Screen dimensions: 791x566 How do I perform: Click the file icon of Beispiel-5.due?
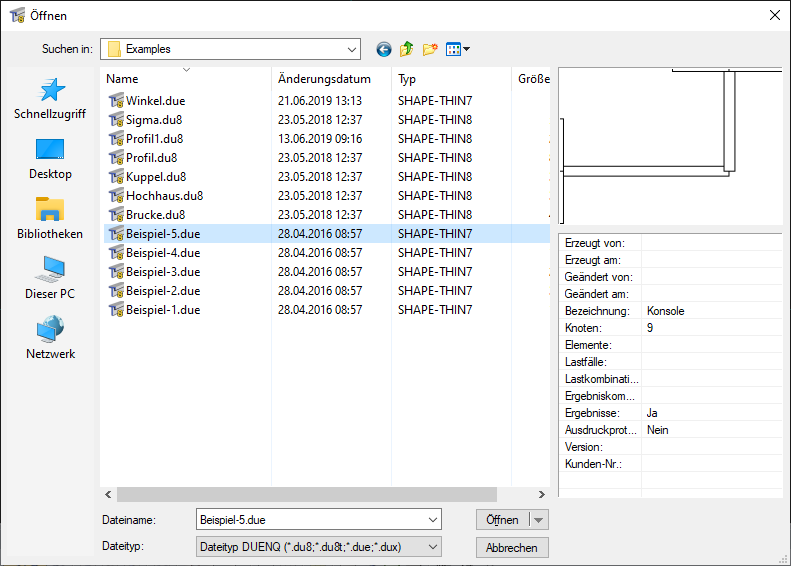coord(116,234)
